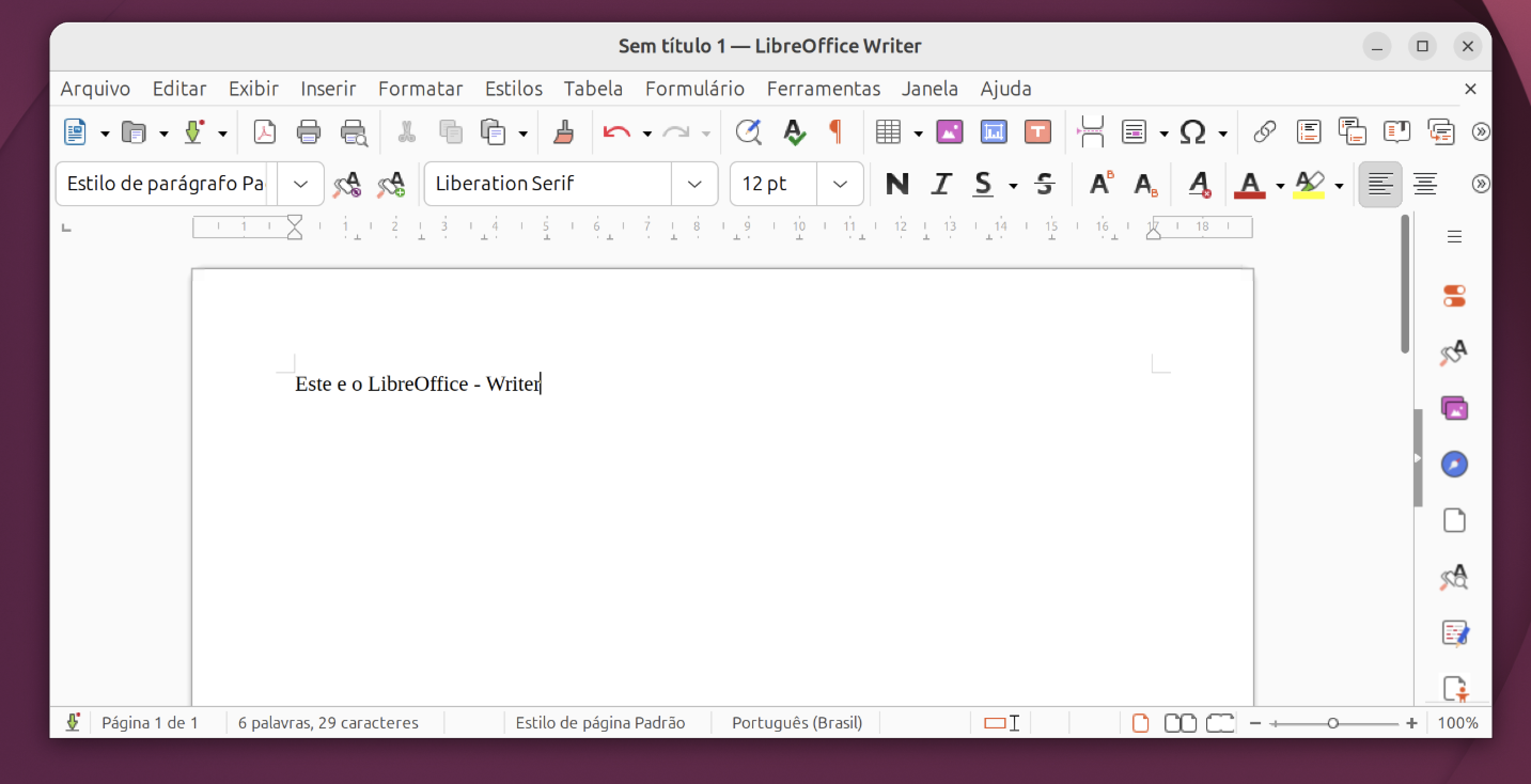Click New Style from Selection icon
This screenshot has width=1531, height=784.
(391, 184)
